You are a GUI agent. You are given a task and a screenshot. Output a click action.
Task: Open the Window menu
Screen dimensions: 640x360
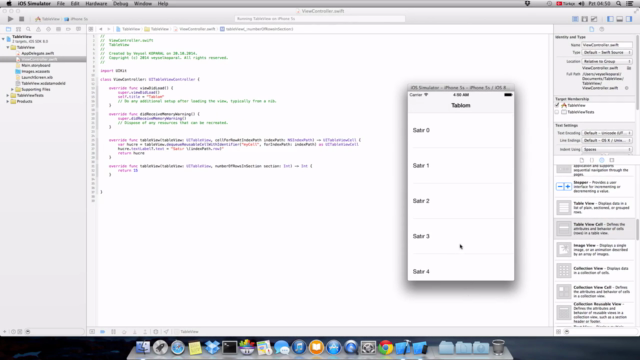pos(142,4)
